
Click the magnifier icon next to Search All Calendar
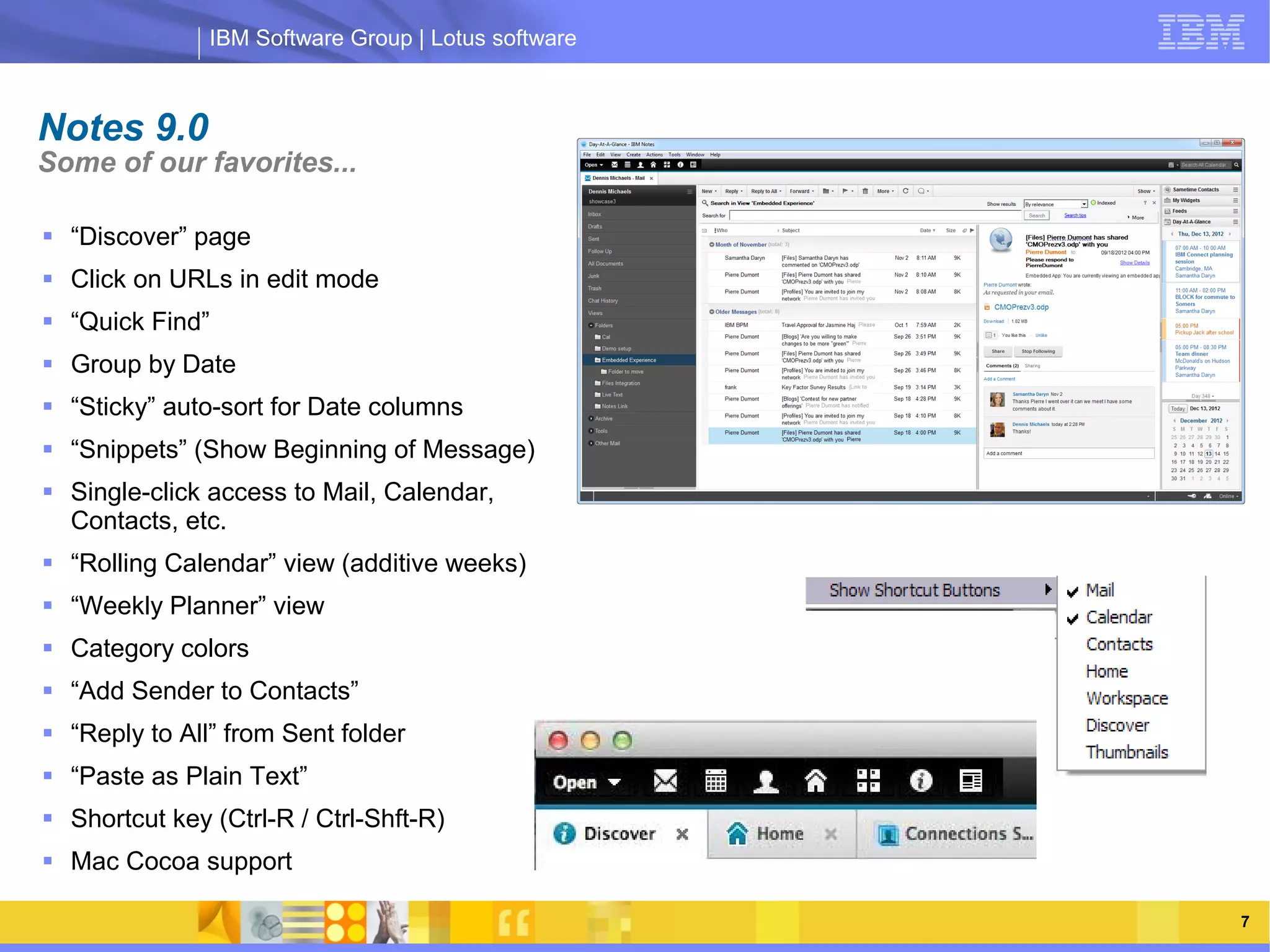1236,165
